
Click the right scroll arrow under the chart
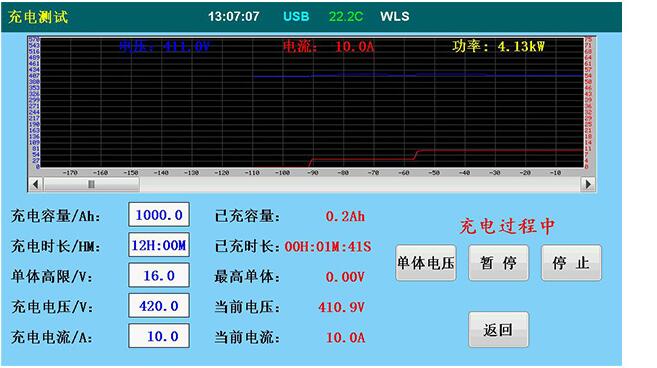coord(588,184)
